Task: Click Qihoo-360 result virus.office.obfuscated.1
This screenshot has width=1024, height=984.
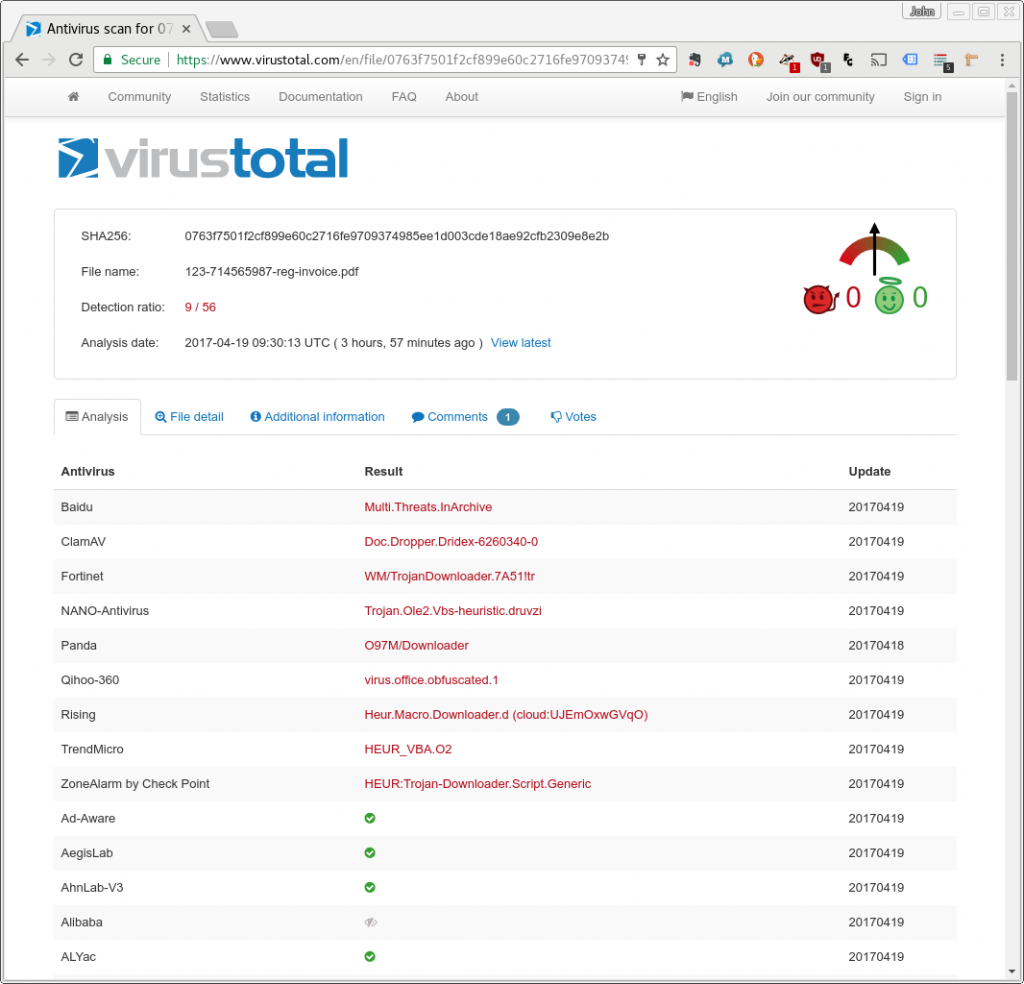Action: (431, 680)
